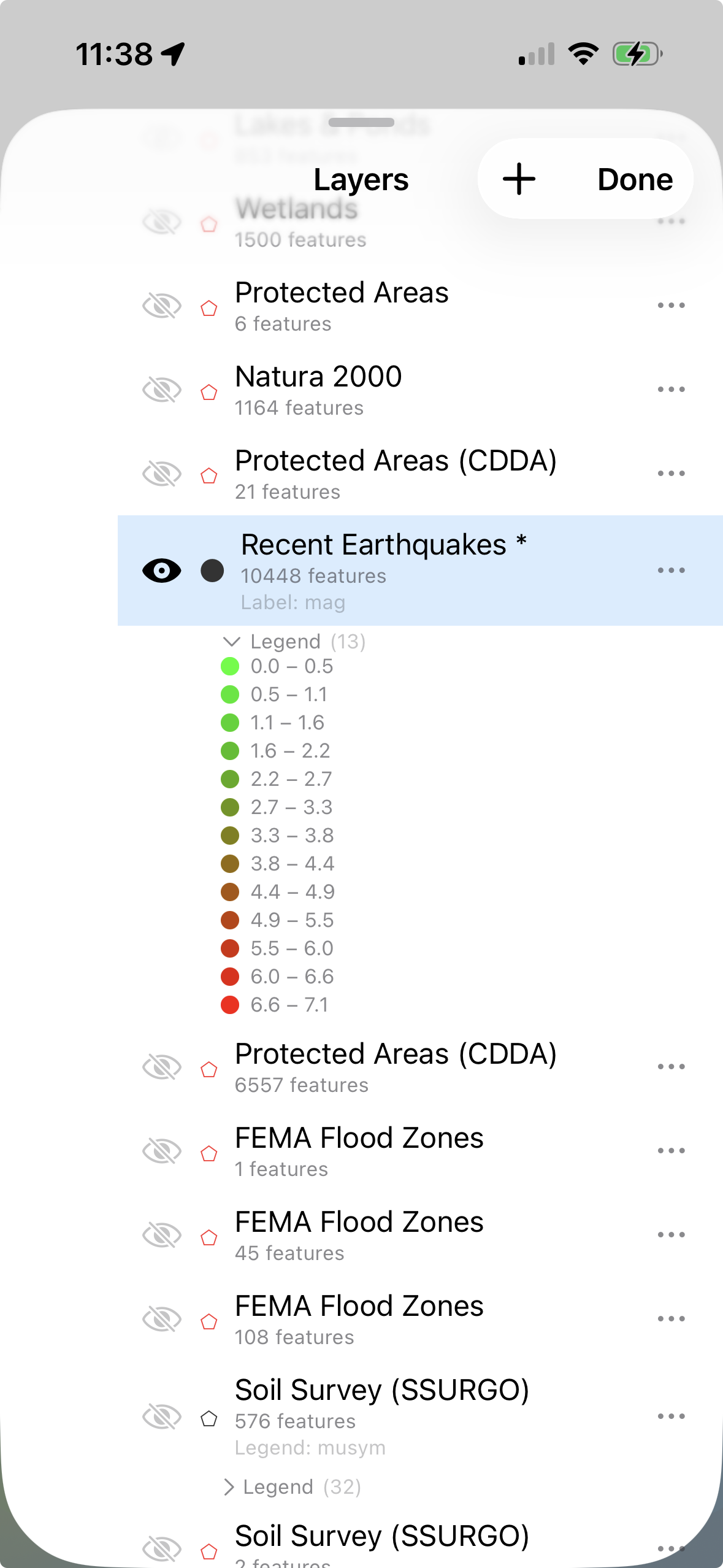This screenshot has width=723, height=1568.
Task: Hide the Recent Earthquakes layer
Action: point(161,571)
